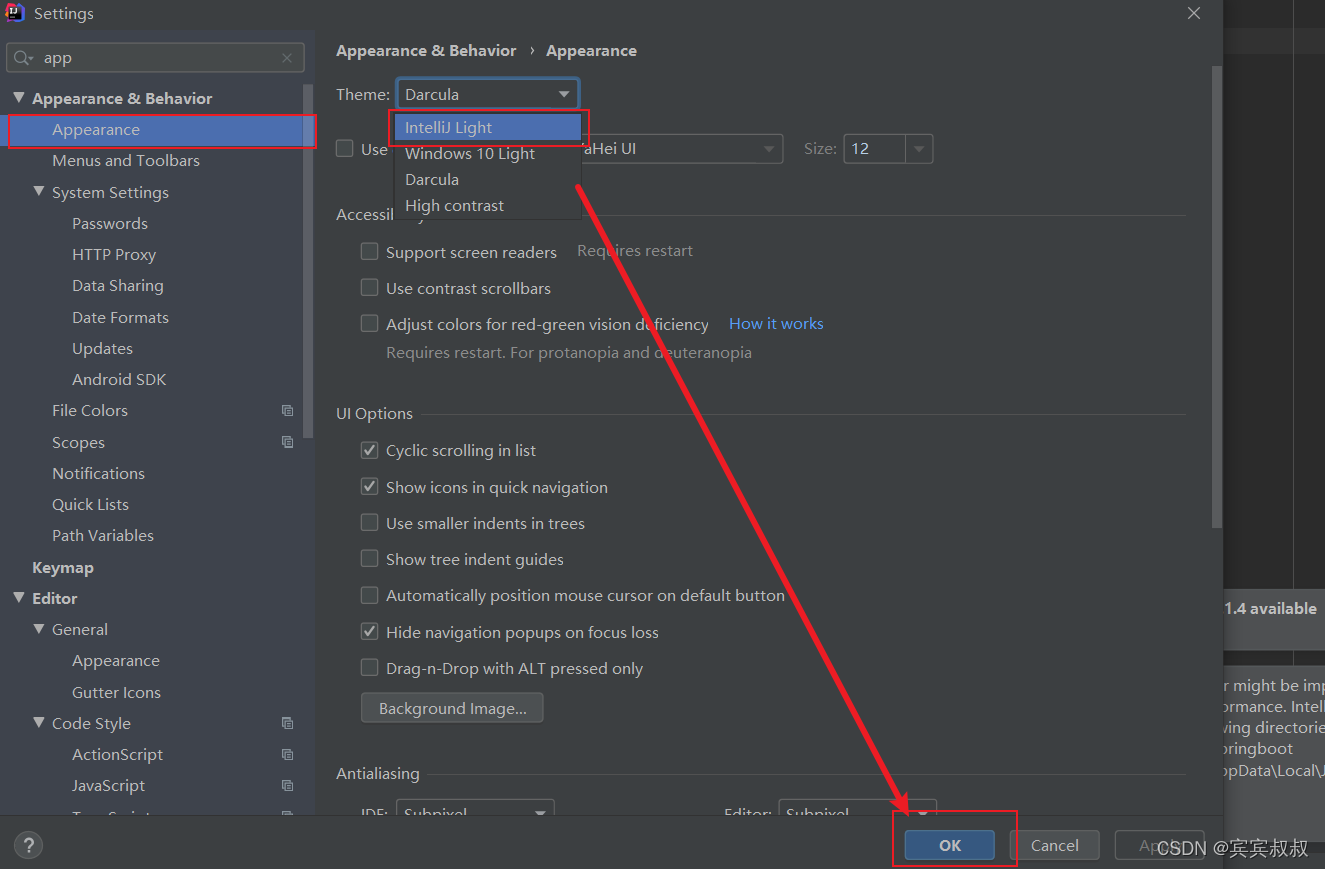Click the settings search field containing app
The width and height of the screenshot is (1325, 869).
[x=155, y=58]
